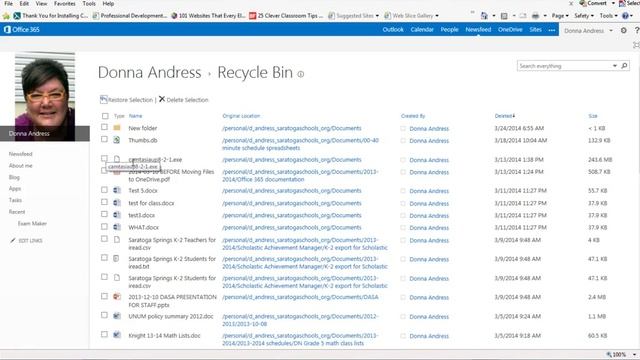
Task: Open the settings gear icon
Action: pos(623,30)
